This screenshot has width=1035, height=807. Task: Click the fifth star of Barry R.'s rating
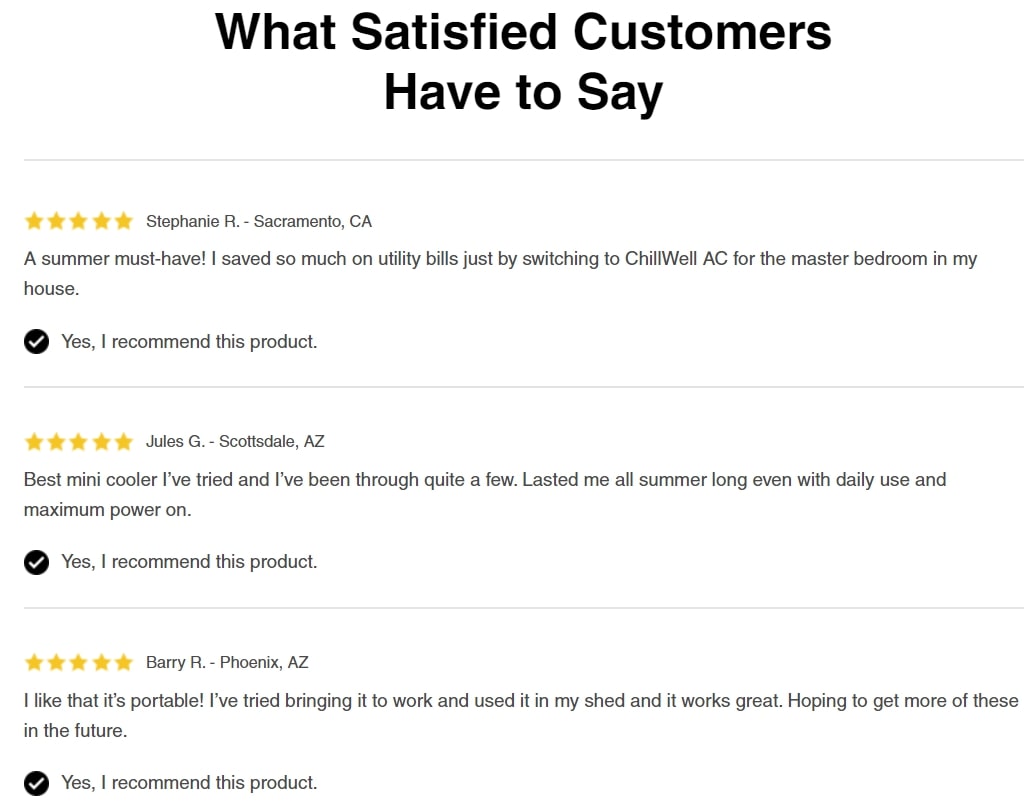point(123,662)
